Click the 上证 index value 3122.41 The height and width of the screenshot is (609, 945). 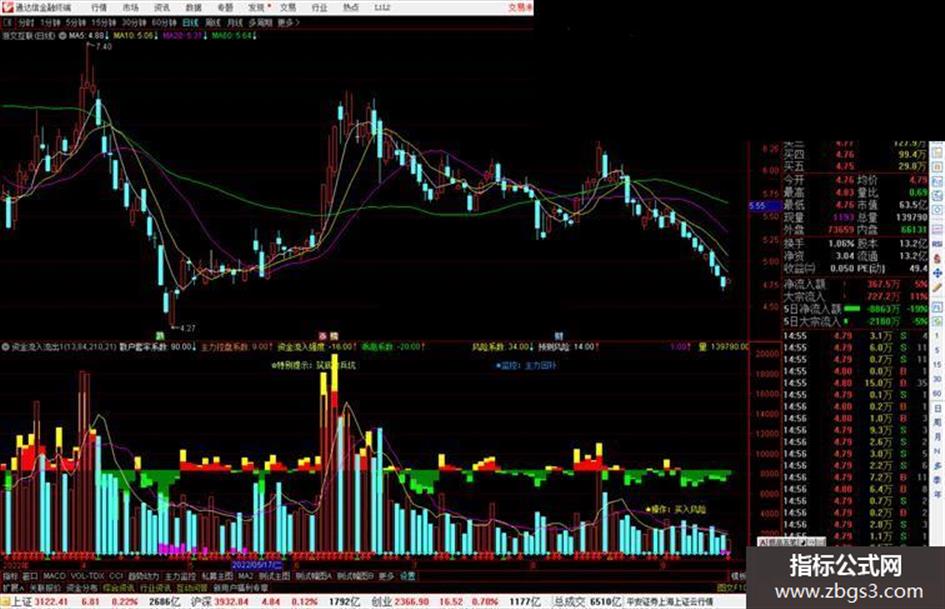pos(52,602)
